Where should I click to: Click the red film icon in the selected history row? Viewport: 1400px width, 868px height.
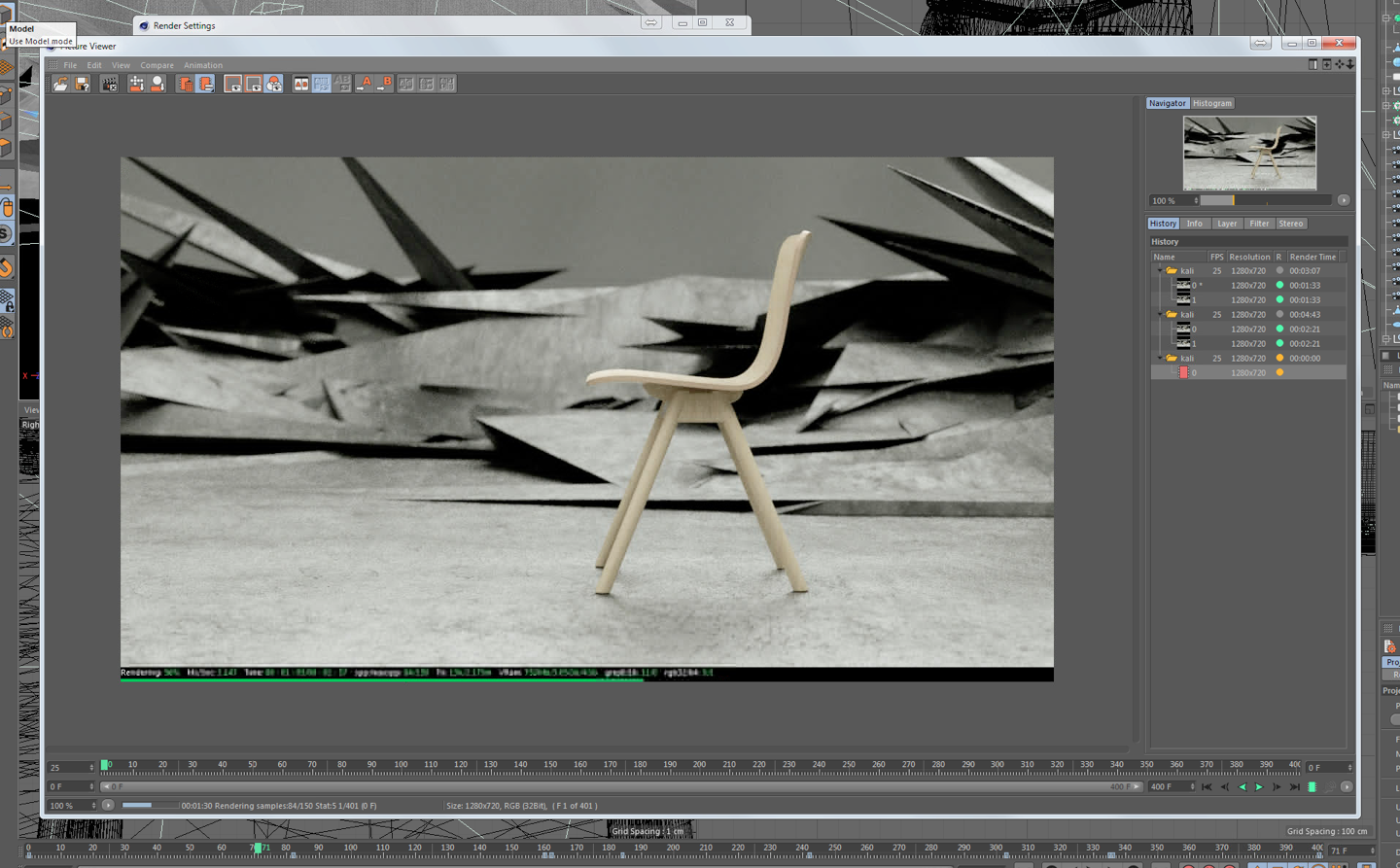(1183, 372)
